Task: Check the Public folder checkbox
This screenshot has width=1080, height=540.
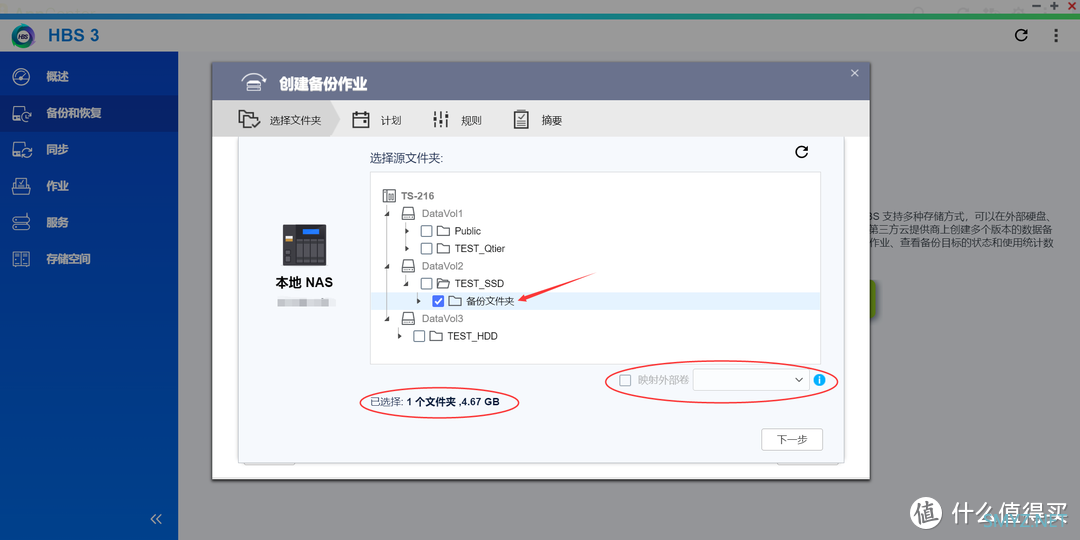Action: point(426,231)
